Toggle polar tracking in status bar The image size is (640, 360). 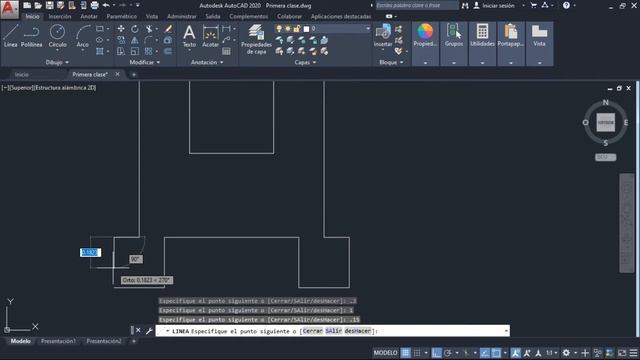[448, 353]
